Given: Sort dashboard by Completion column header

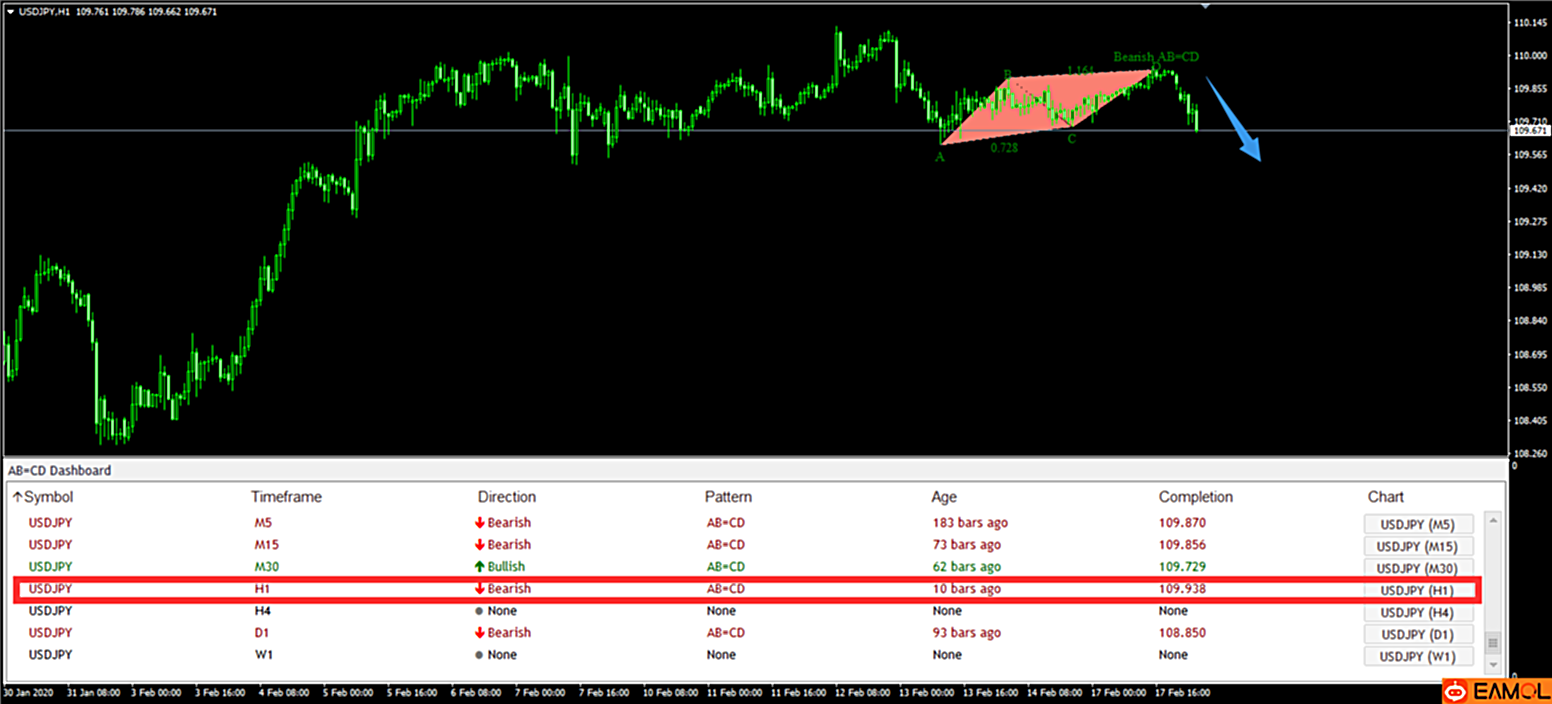Looking at the screenshot, I should (1196, 497).
